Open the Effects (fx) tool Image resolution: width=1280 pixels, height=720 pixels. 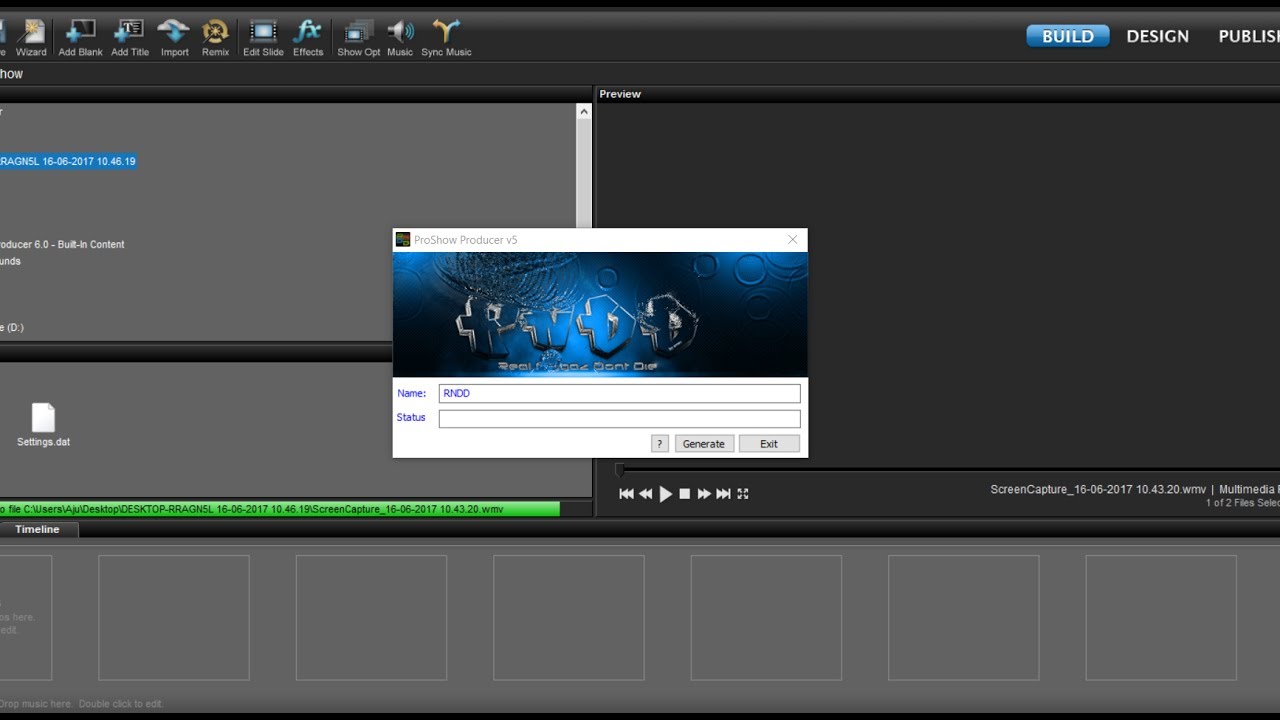(x=308, y=38)
